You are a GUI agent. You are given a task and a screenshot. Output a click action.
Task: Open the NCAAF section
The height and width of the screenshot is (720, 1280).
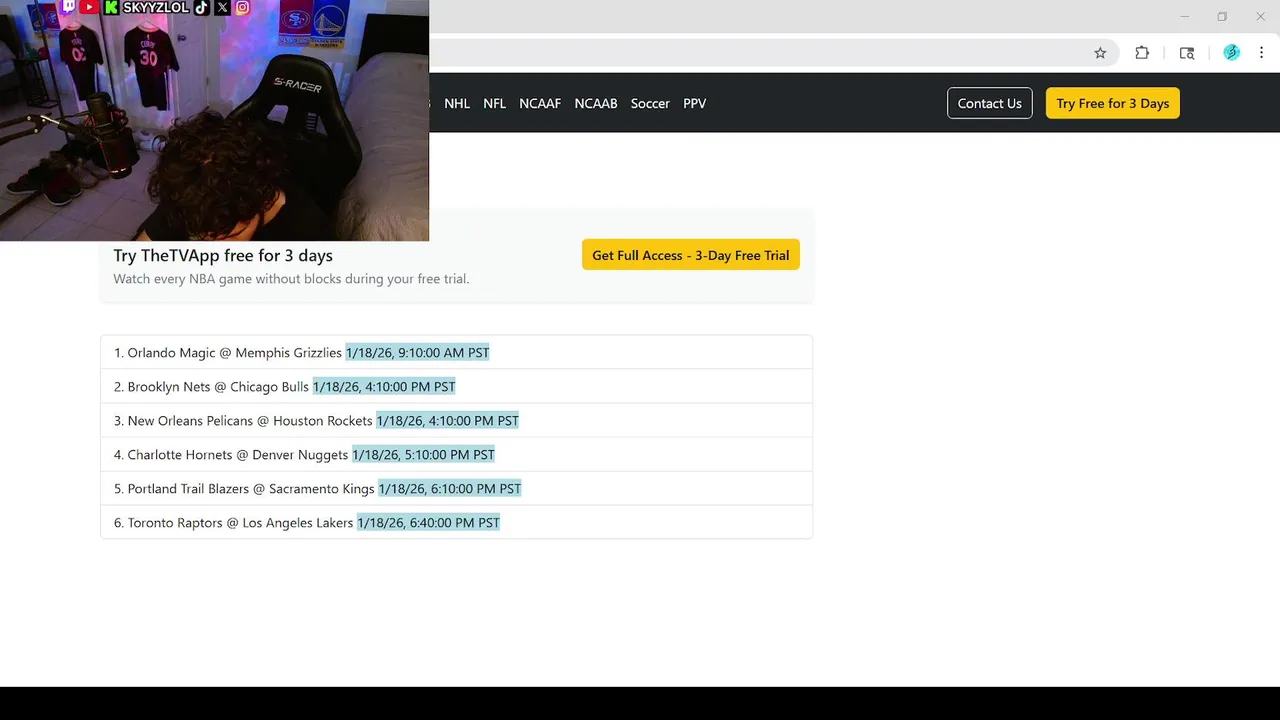coord(540,103)
